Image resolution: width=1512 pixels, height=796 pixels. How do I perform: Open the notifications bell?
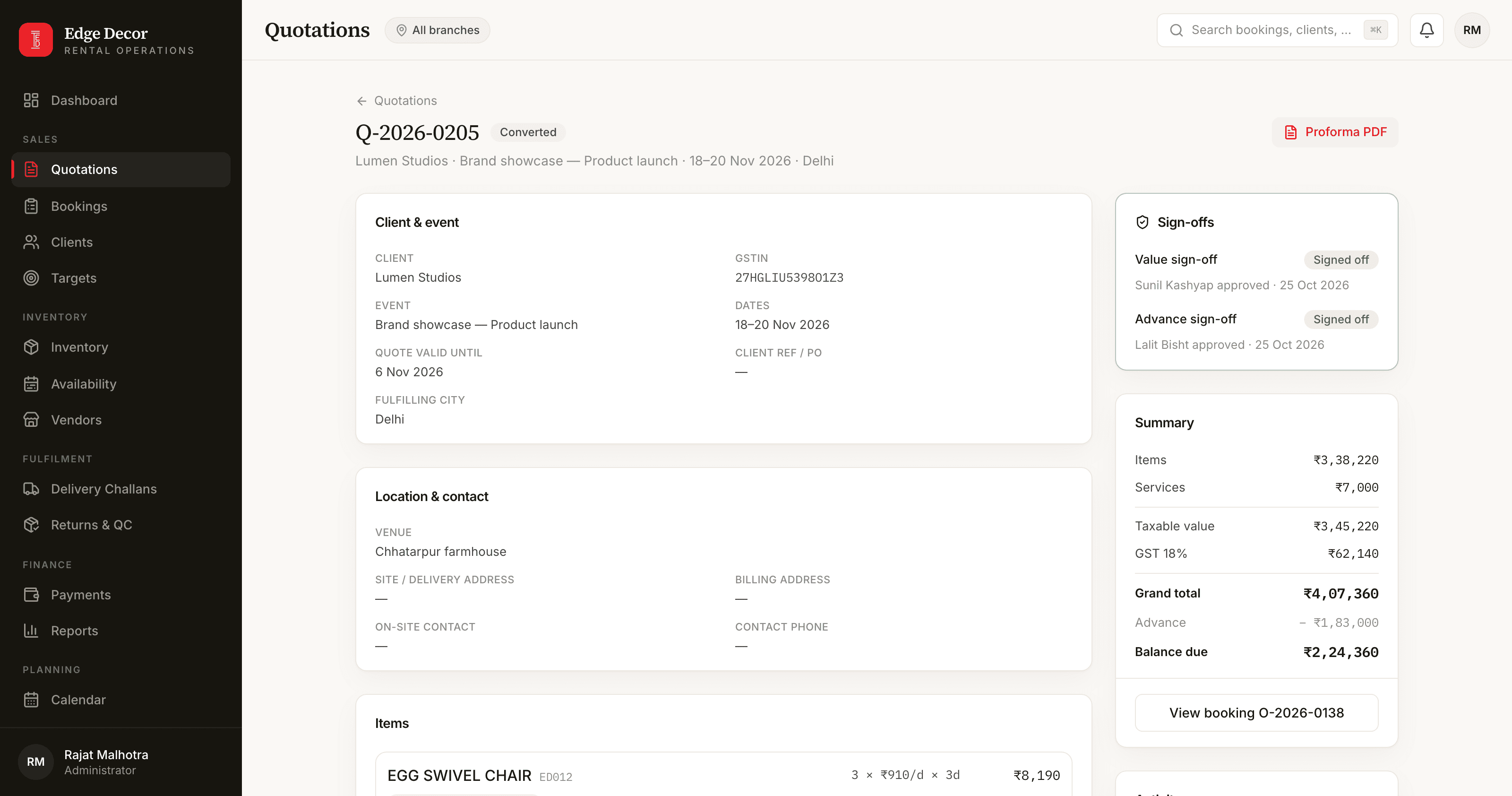(x=1427, y=30)
